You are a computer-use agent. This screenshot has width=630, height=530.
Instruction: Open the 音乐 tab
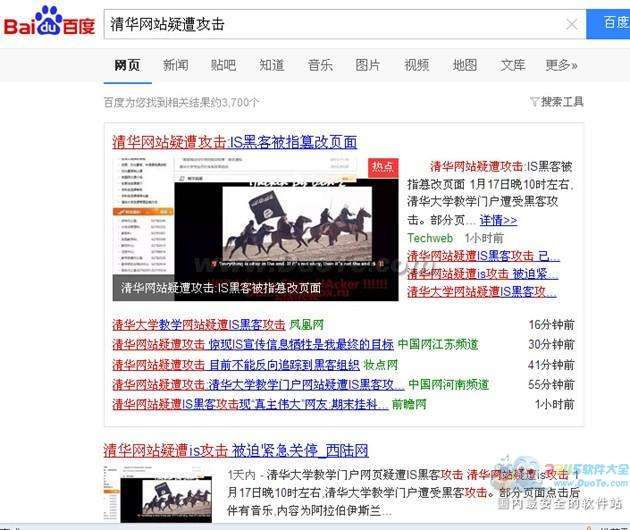coord(320,65)
